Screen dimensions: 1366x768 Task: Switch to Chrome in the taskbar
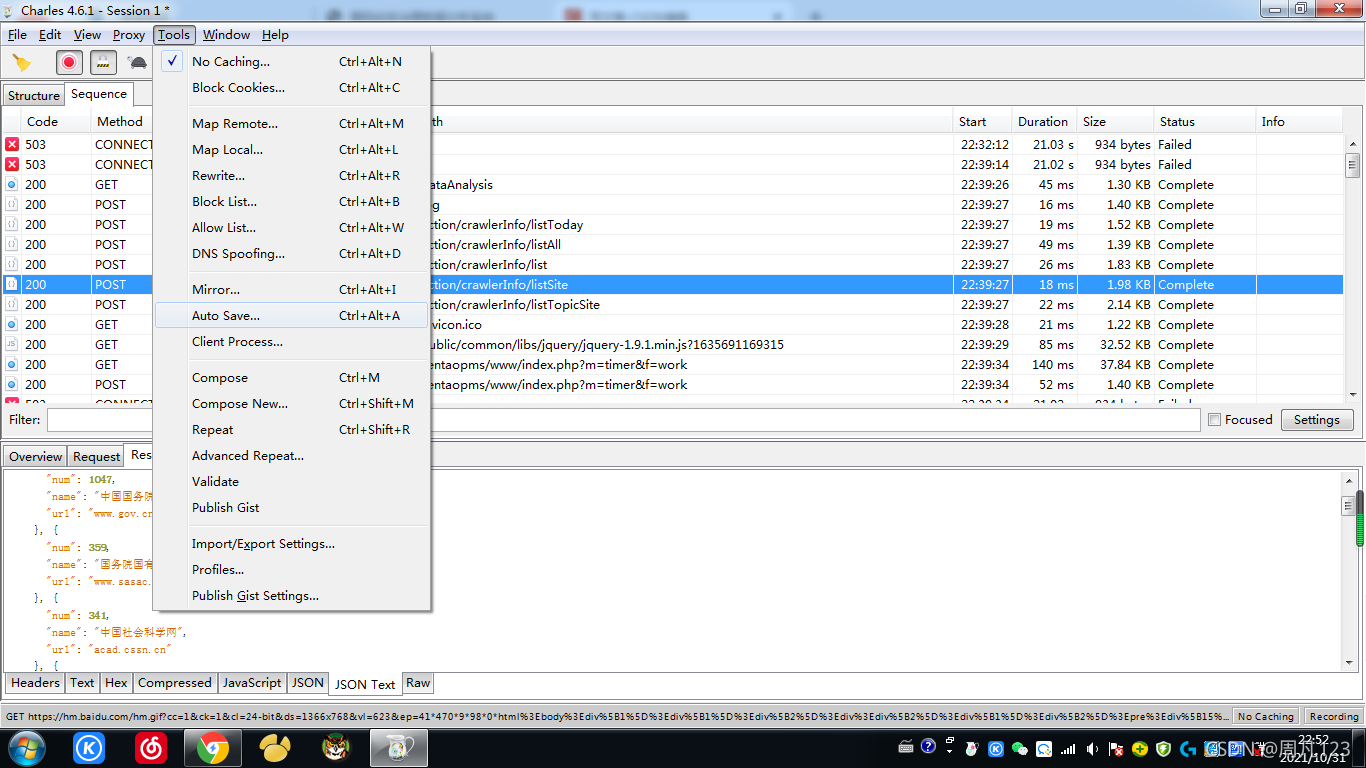[x=213, y=748]
